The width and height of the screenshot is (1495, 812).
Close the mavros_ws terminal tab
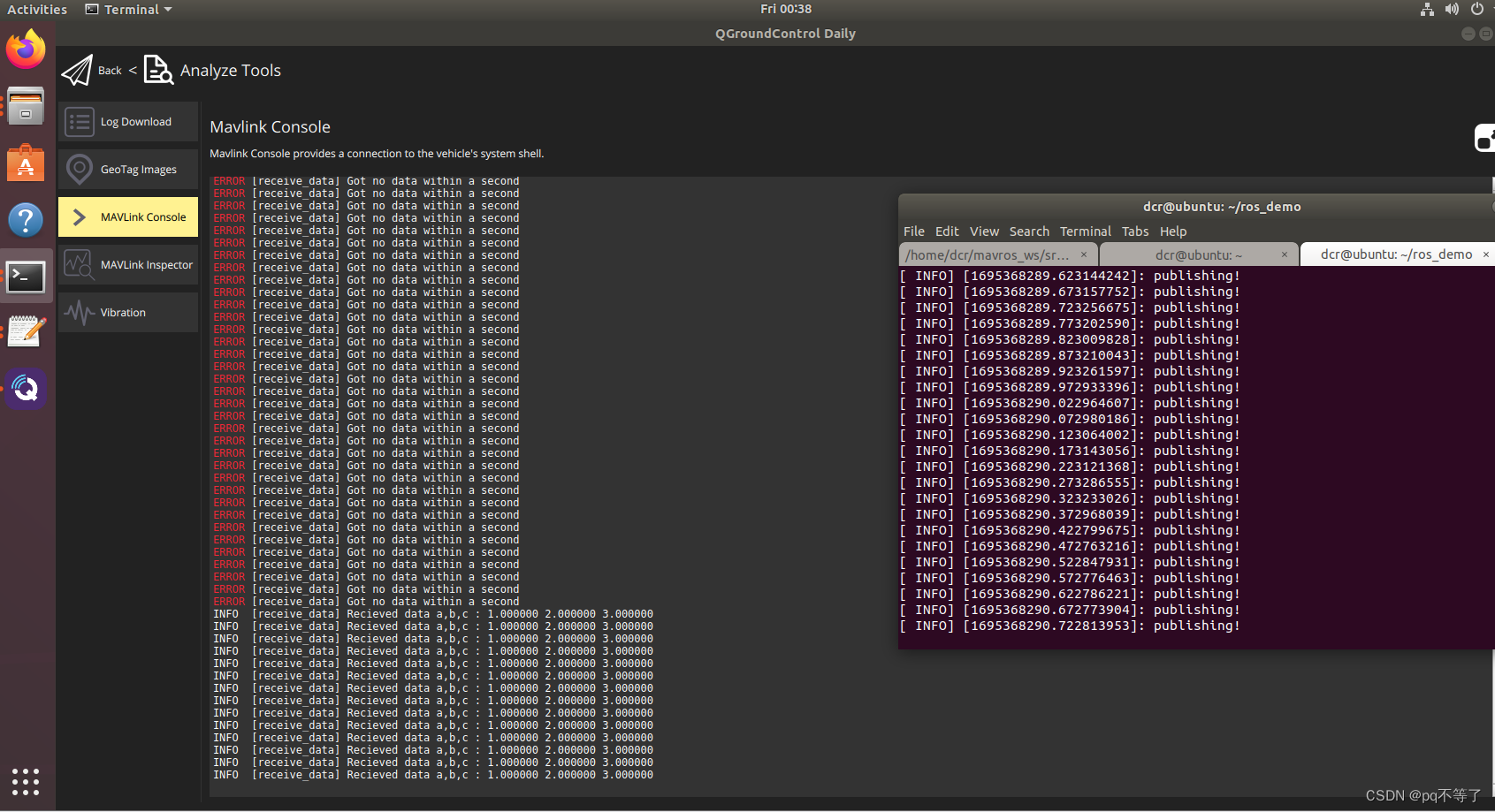tap(1084, 254)
